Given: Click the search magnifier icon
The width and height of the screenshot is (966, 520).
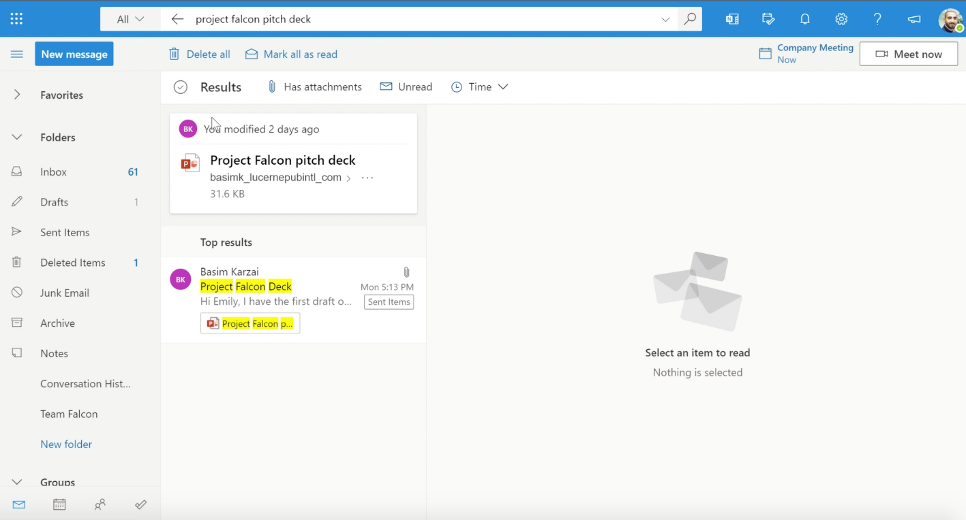Looking at the screenshot, I should pyautogui.click(x=690, y=19).
